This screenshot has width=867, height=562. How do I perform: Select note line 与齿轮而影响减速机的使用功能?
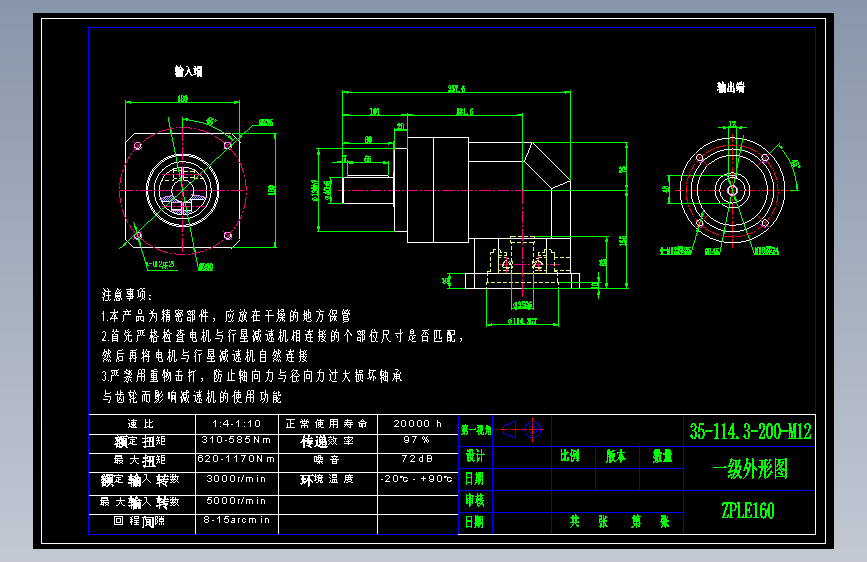(192, 397)
